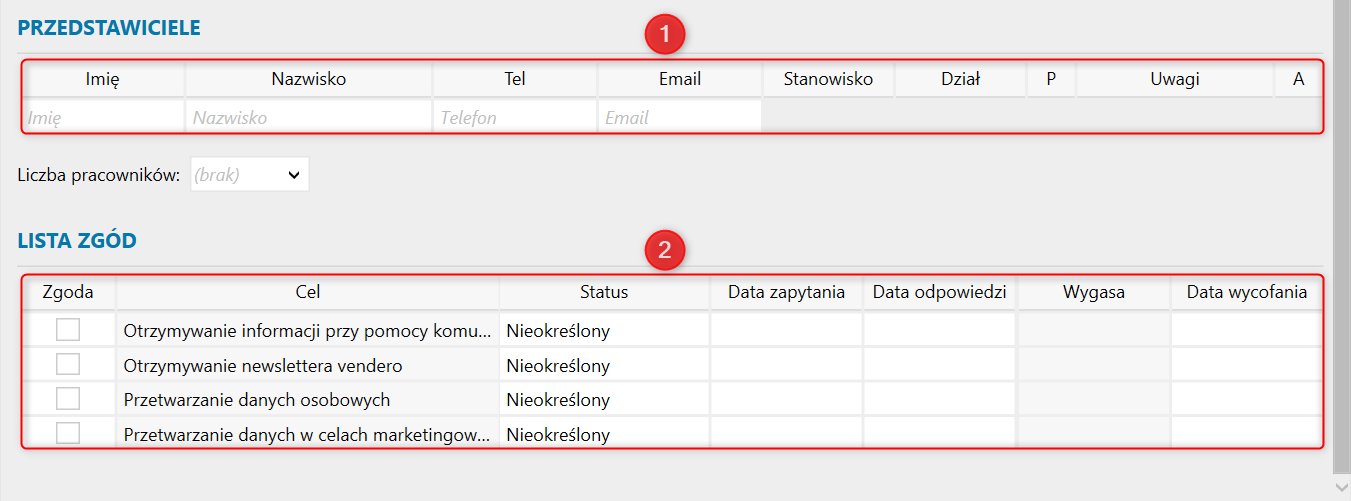Check consent for Przetwarzanie danych osobowych
Viewport: 1351px width, 501px height.
pyautogui.click(x=68, y=399)
